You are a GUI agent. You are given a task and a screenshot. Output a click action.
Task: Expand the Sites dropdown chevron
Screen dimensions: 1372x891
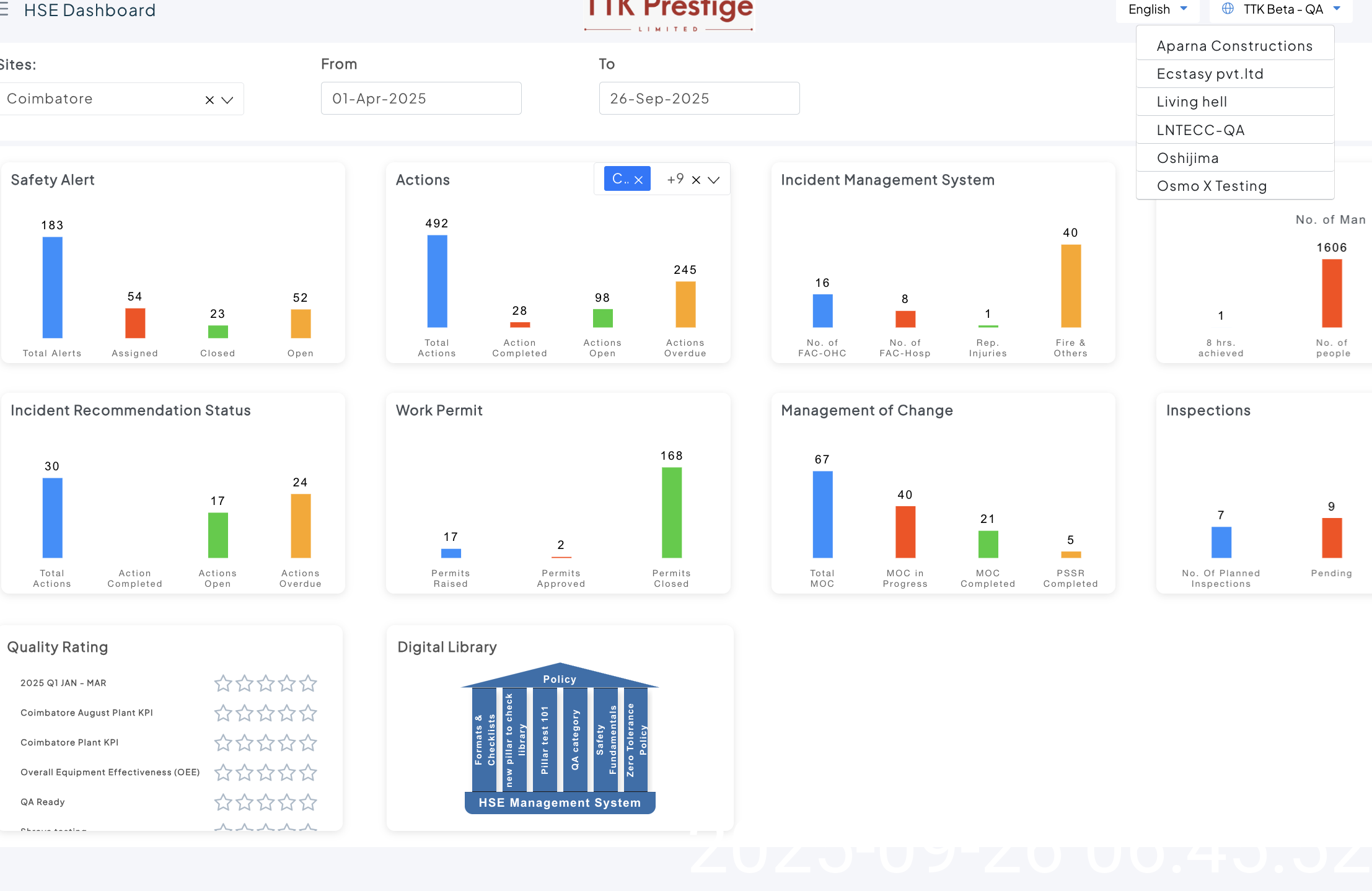[x=227, y=100]
